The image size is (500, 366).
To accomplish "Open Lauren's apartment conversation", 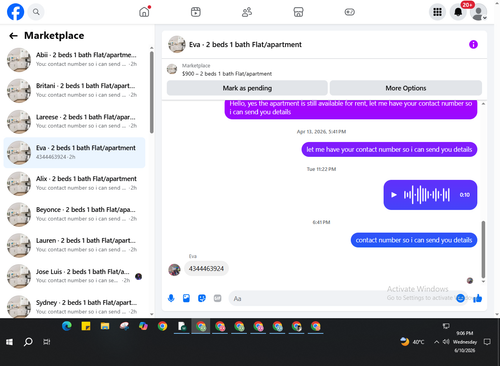I will point(74,245).
